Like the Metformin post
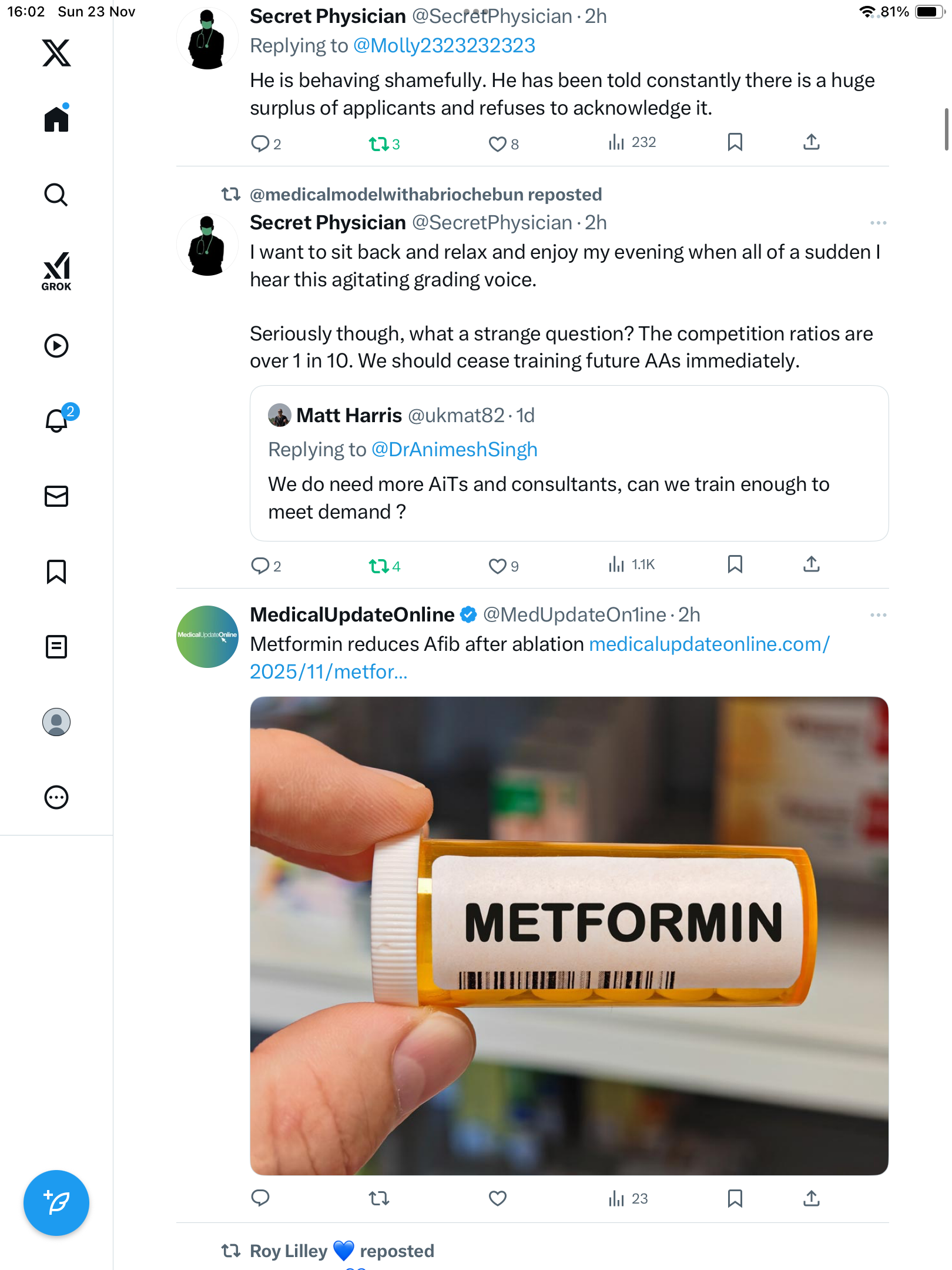 [497, 1198]
